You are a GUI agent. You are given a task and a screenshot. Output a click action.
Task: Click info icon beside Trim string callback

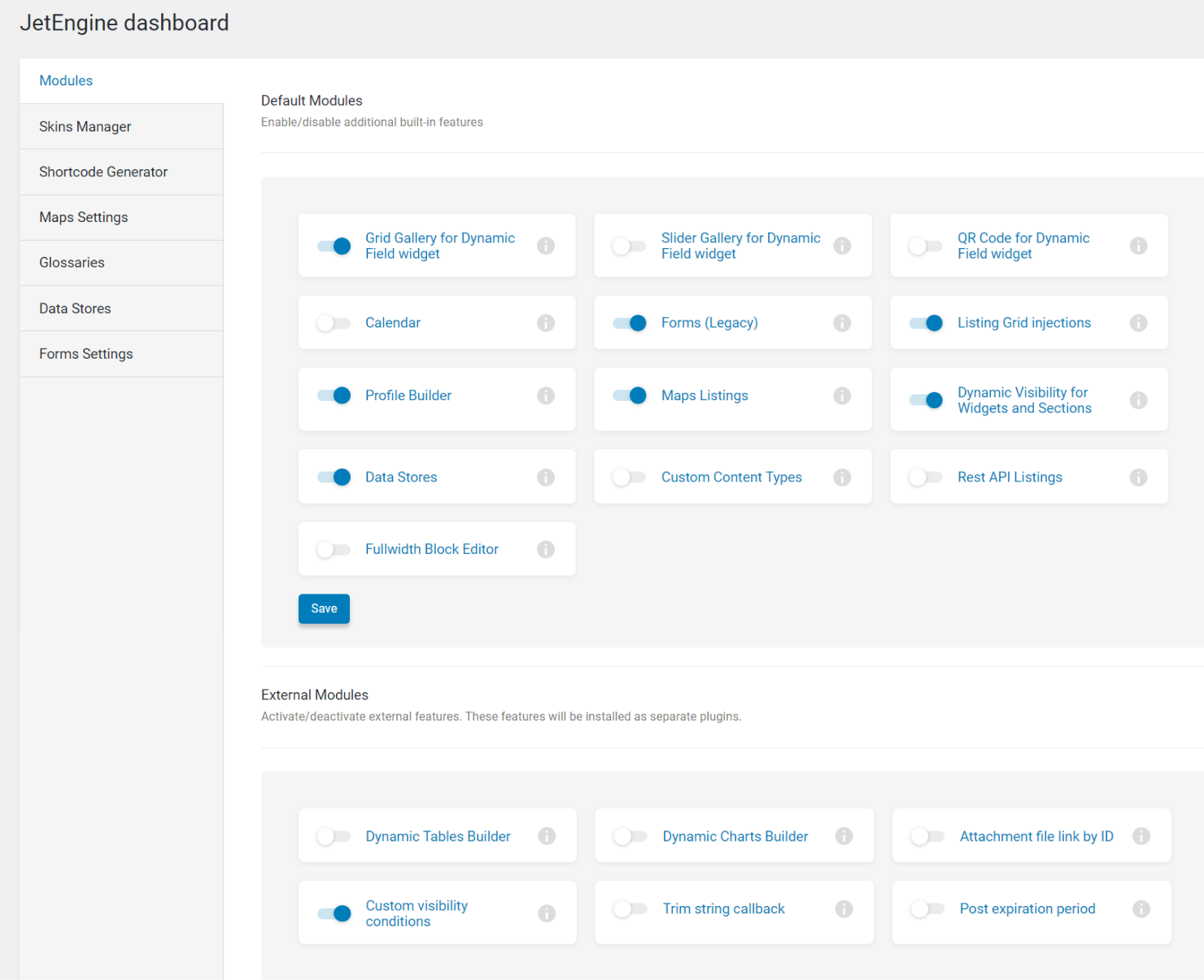pyautogui.click(x=844, y=908)
